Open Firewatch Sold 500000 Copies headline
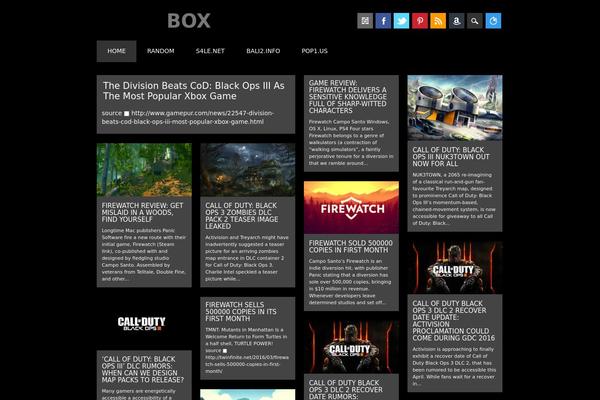 point(351,247)
